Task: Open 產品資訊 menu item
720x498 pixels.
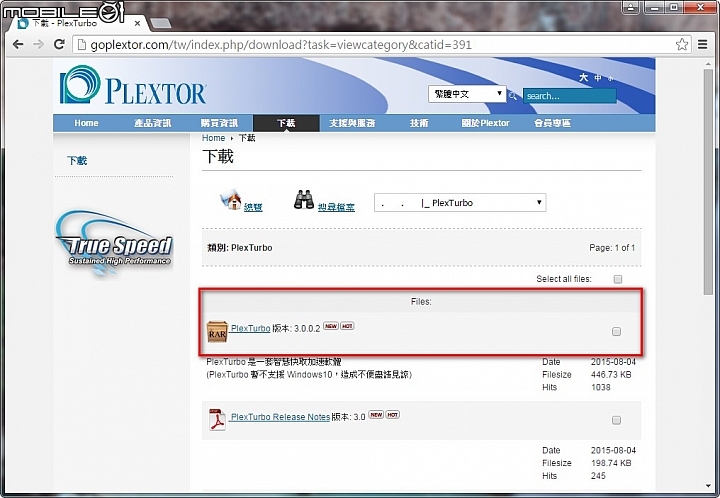Action: click(x=152, y=123)
